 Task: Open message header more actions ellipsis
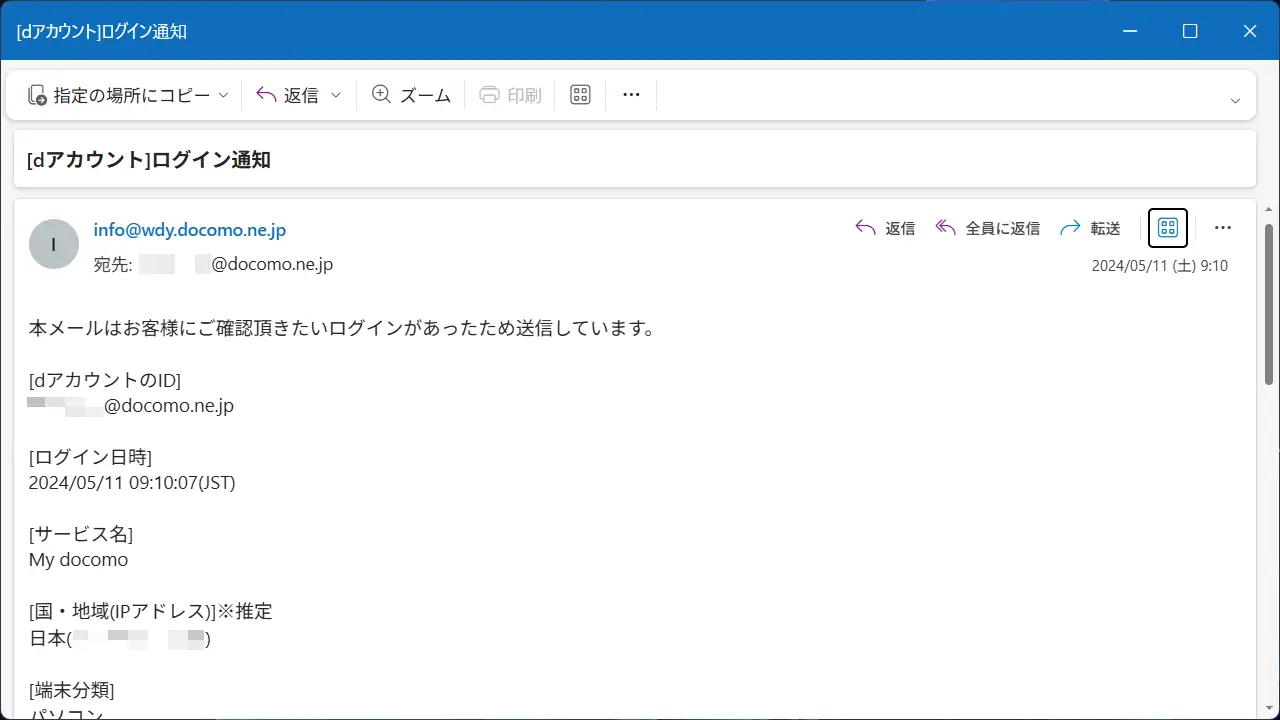tap(1222, 228)
